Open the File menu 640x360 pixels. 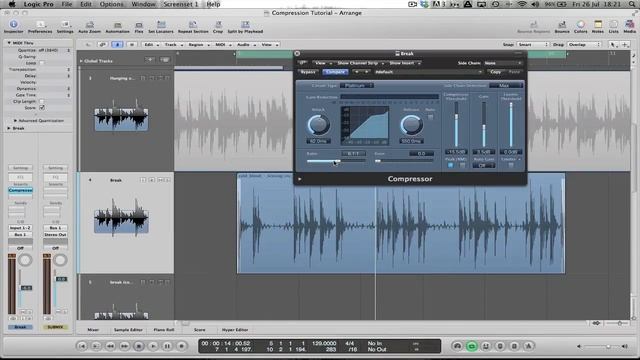67,4
